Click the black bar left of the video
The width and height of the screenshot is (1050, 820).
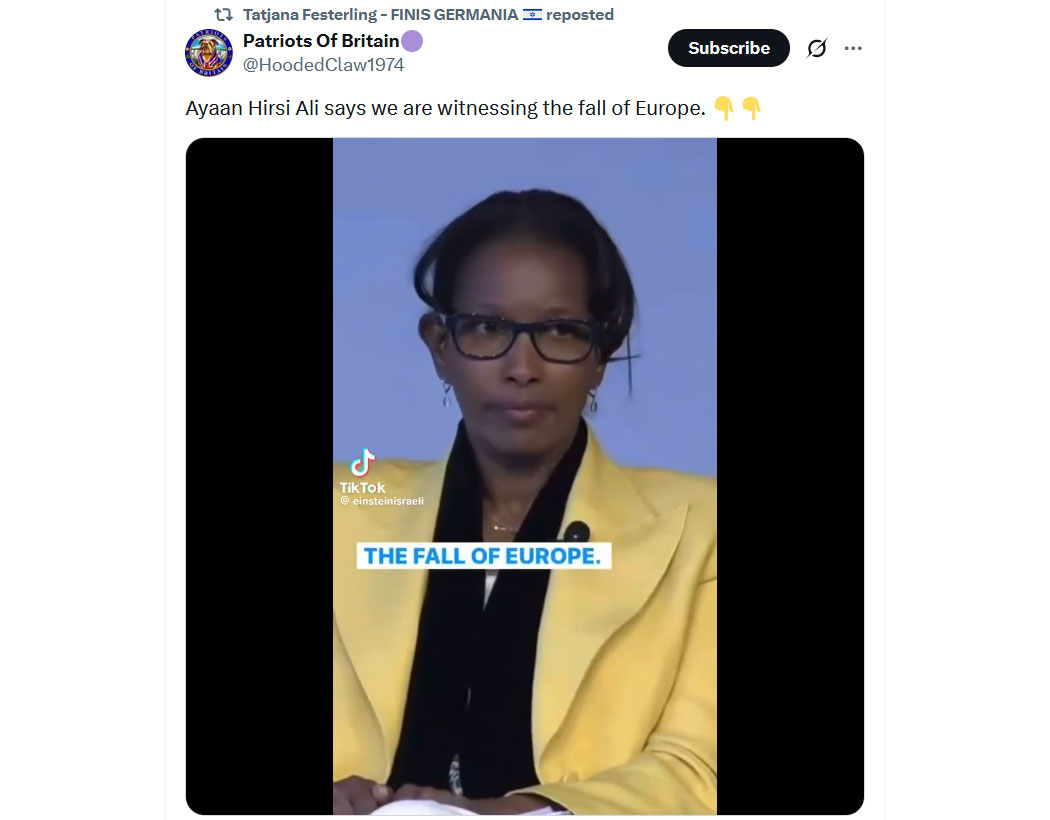pos(259,476)
